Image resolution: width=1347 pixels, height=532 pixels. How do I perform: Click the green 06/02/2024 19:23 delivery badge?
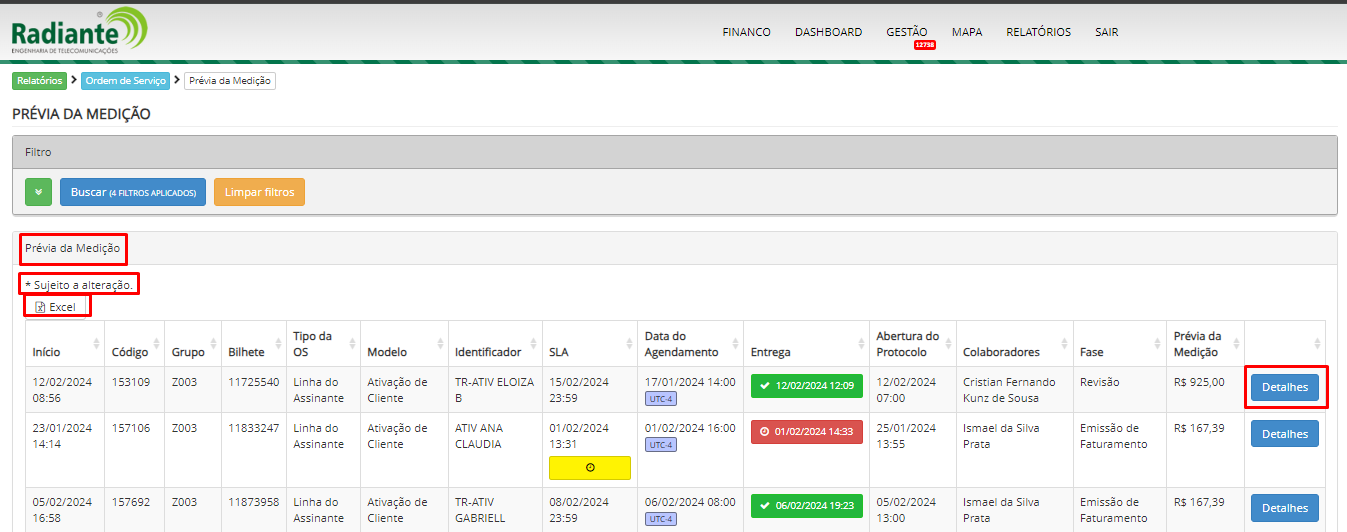(x=806, y=506)
